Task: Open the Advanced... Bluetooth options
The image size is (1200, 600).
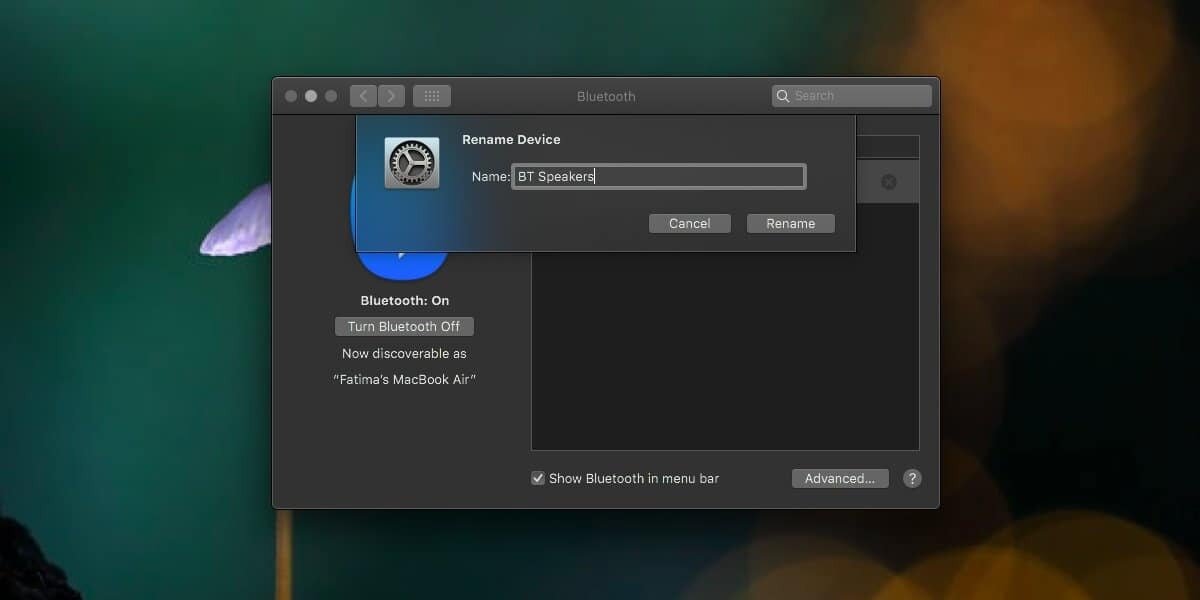Action: (x=839, y=478)
